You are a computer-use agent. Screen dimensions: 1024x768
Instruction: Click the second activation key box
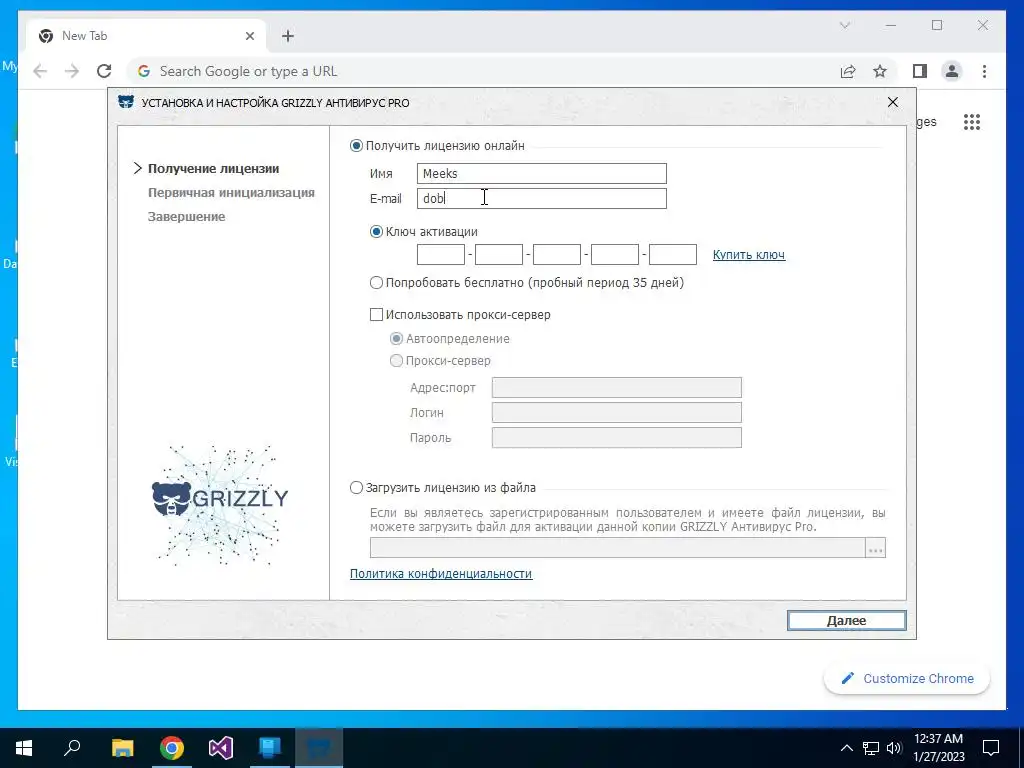coord(499,255)
